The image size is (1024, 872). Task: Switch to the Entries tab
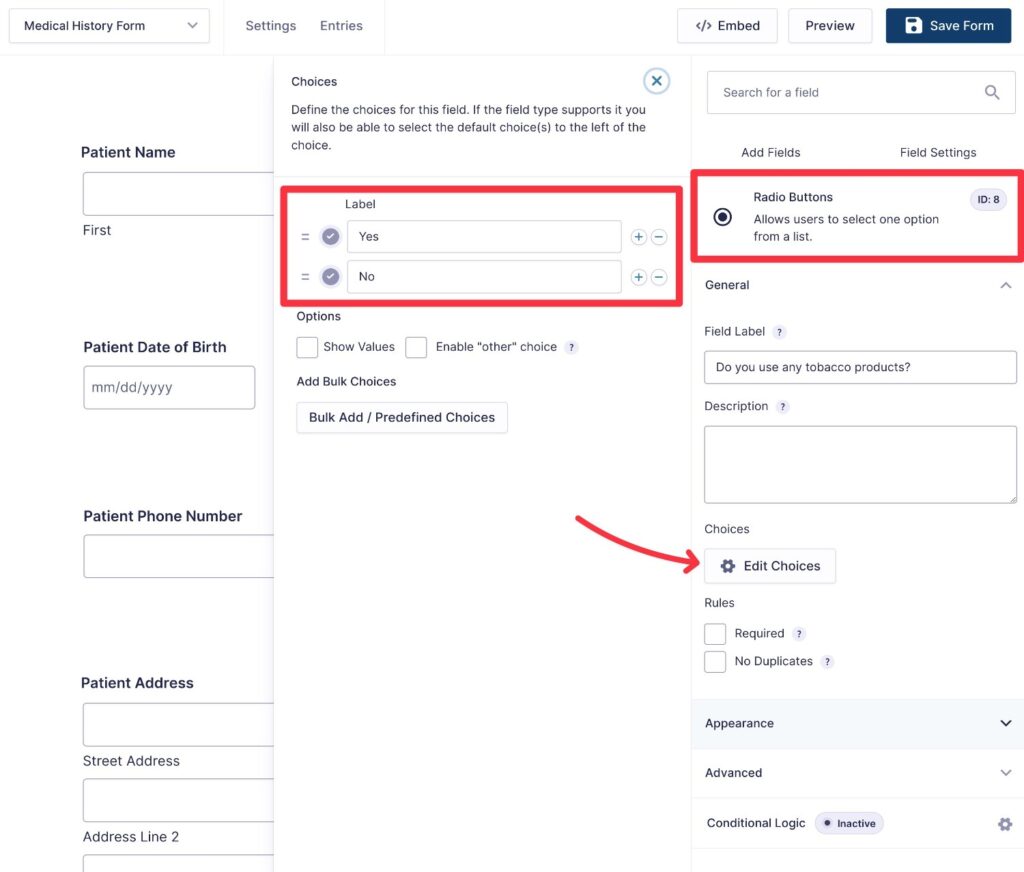coord(341,25)
